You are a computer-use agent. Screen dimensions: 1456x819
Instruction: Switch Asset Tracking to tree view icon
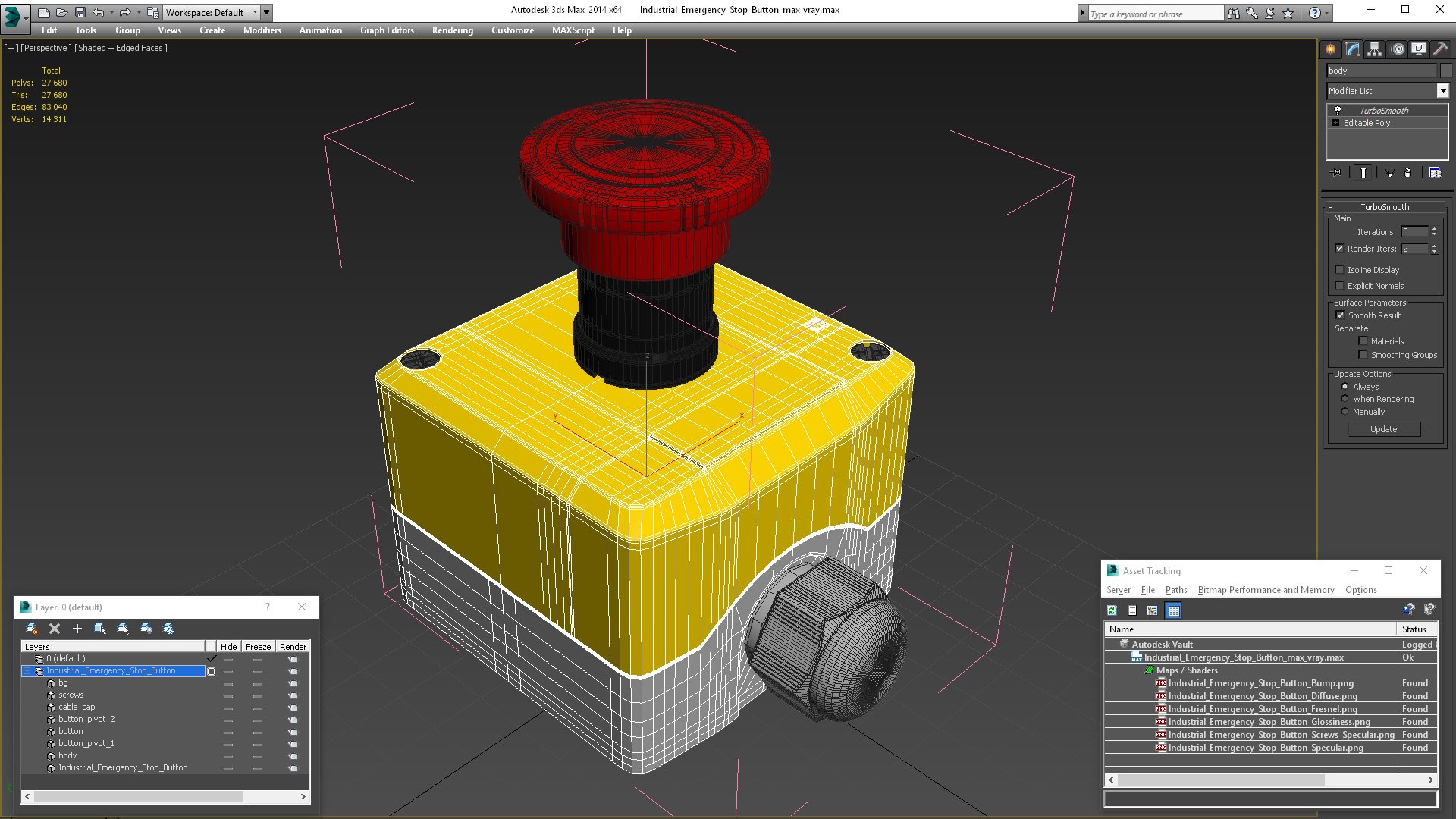[1153, 610]
